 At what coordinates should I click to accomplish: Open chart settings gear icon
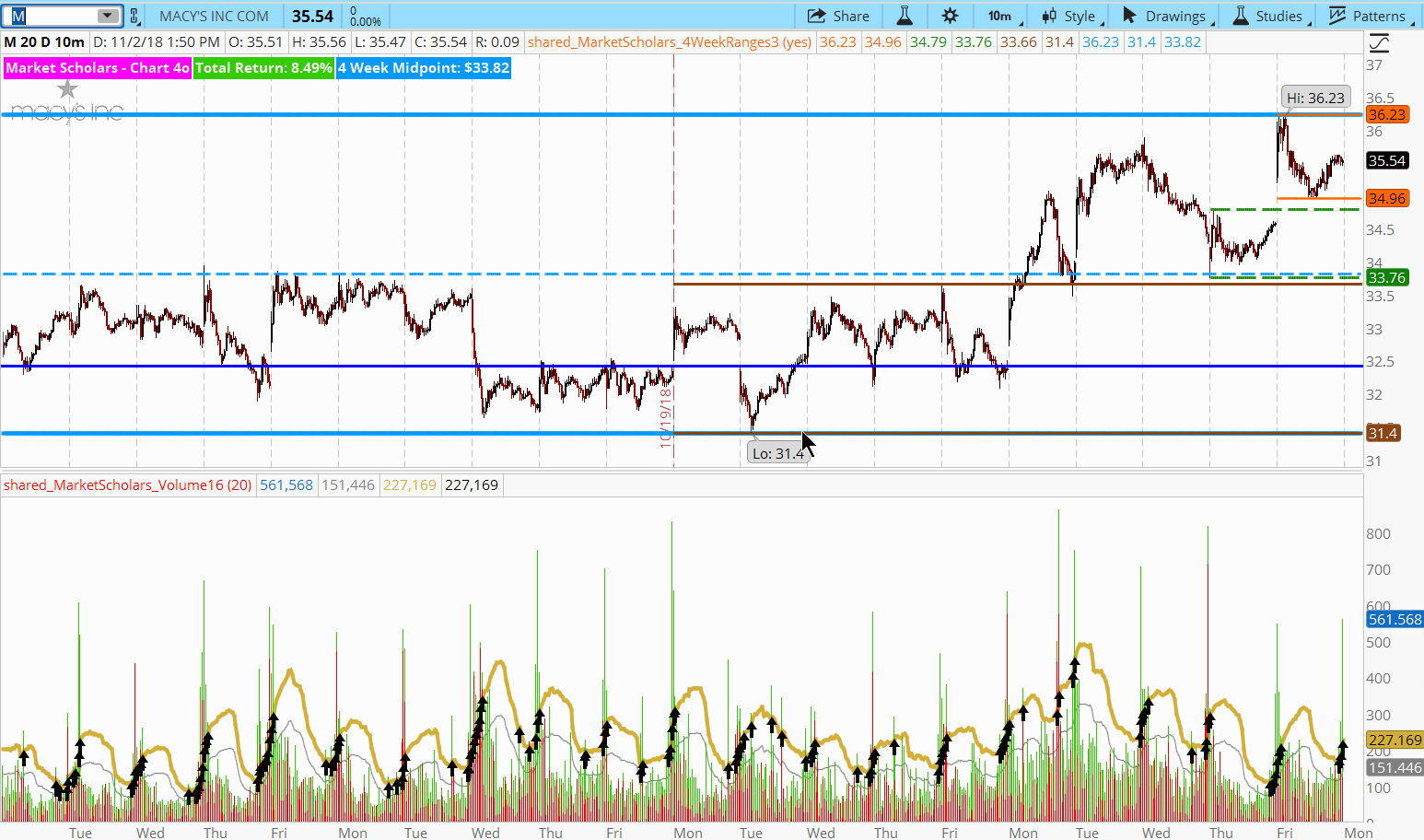pyautogui.click(x=950, y=16)
